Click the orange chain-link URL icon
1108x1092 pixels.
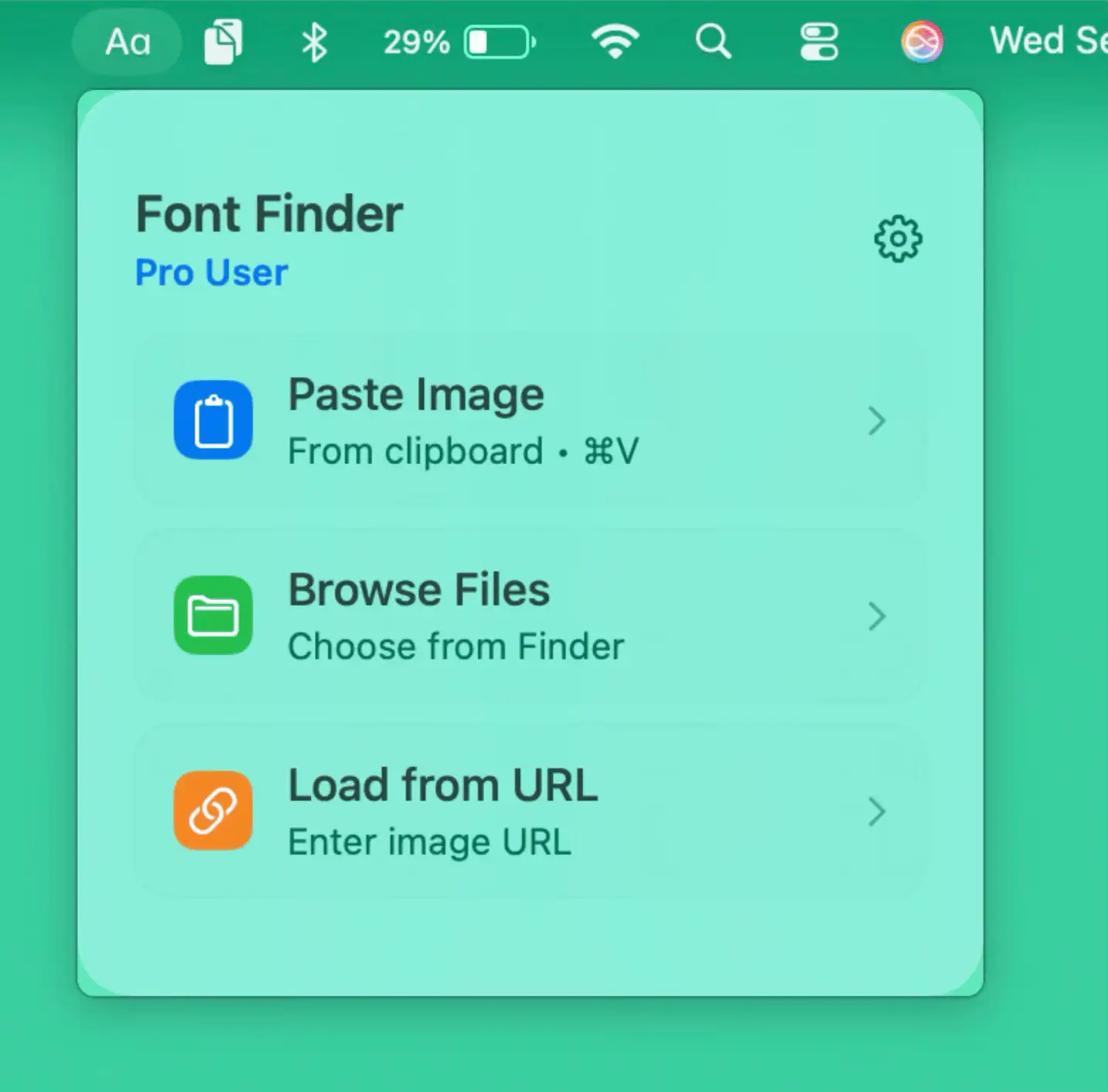[213, 811]
